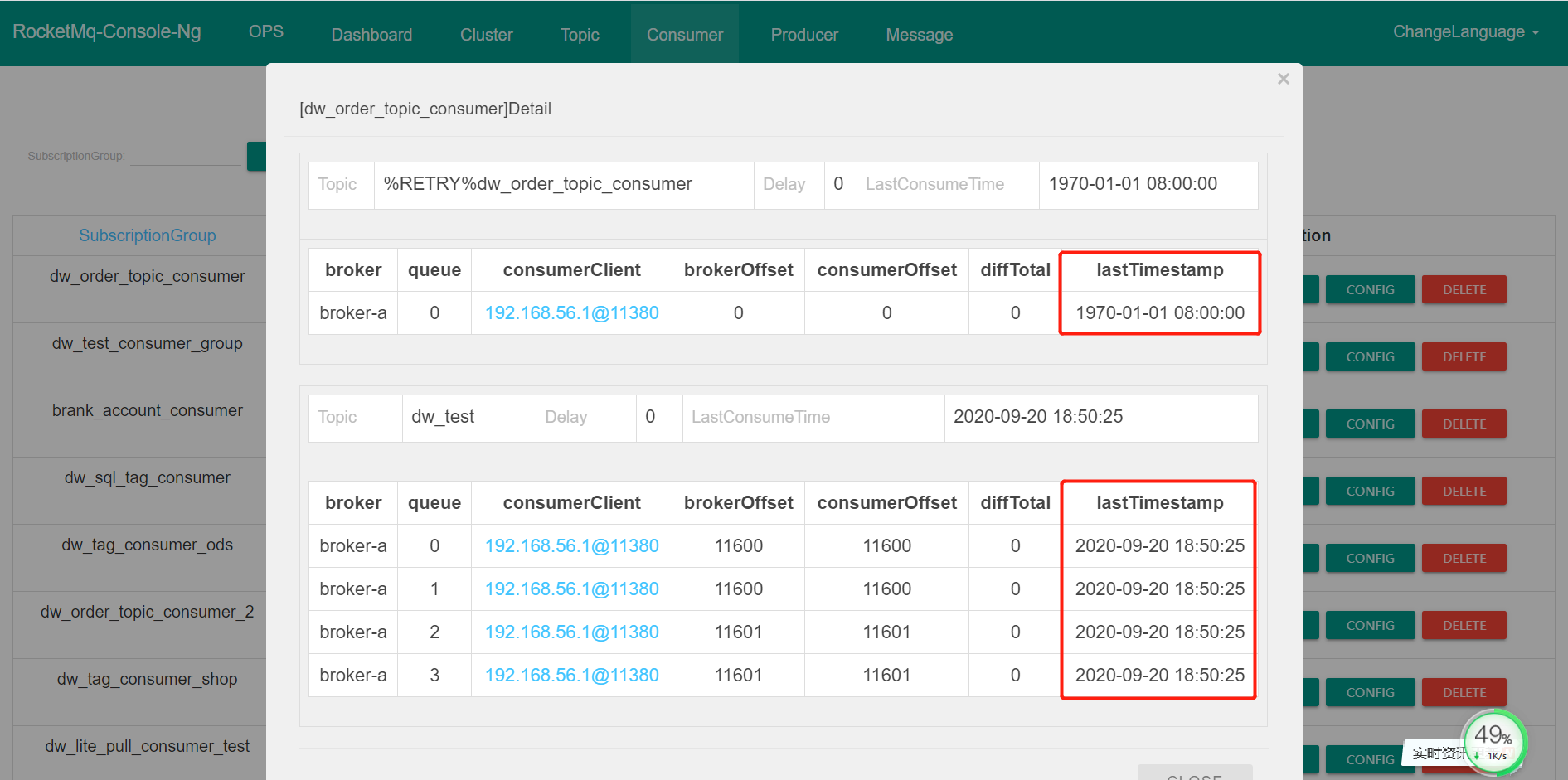Click CONFIG for dw_sql_tag_consumer row
This screenshot has height=780, width=1568.
click(x=1370, y=492)
